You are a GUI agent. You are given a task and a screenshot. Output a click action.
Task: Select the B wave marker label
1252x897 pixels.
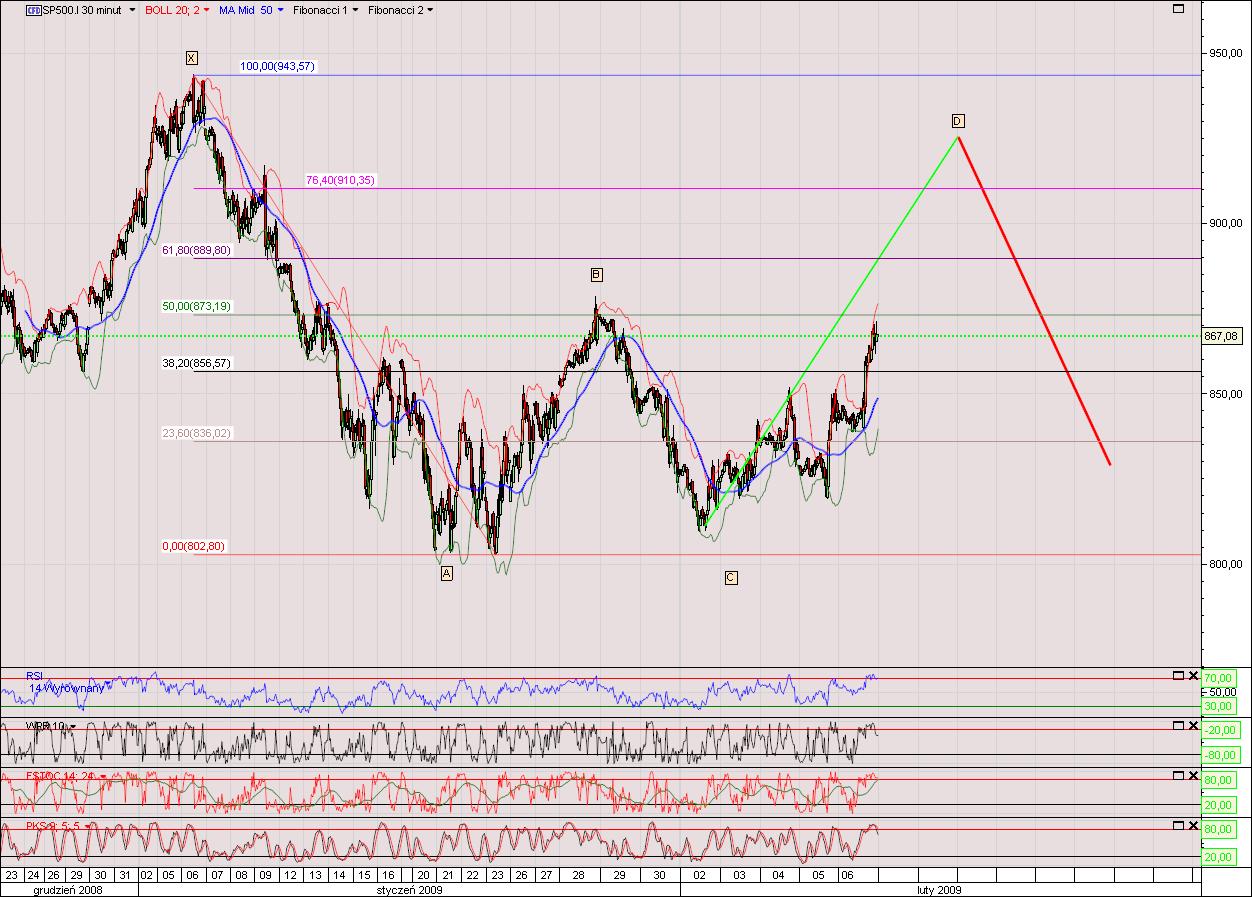(x=597, y=274)
